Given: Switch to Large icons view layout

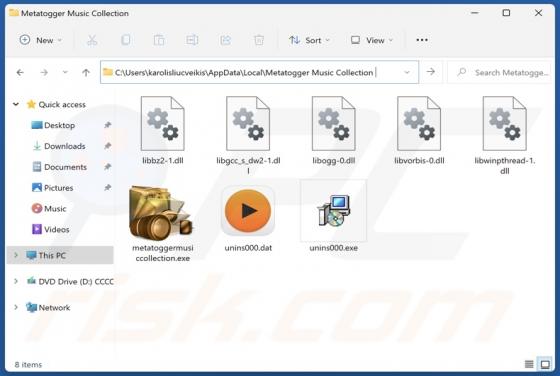Looking at the screenshot, I should tap(545, 364).
